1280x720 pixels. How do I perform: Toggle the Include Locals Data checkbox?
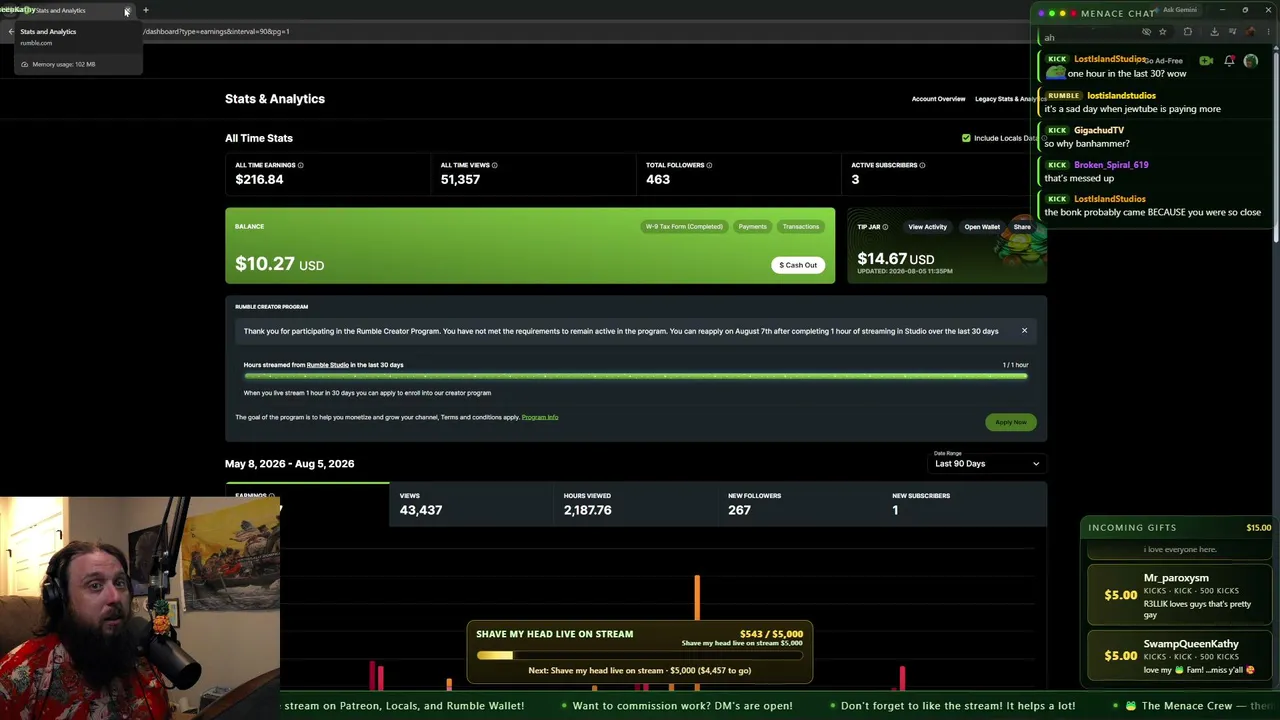(966, 138)
